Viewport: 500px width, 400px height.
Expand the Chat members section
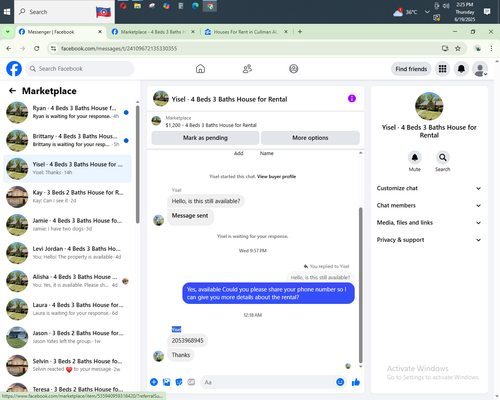click(x=429, y=205)
